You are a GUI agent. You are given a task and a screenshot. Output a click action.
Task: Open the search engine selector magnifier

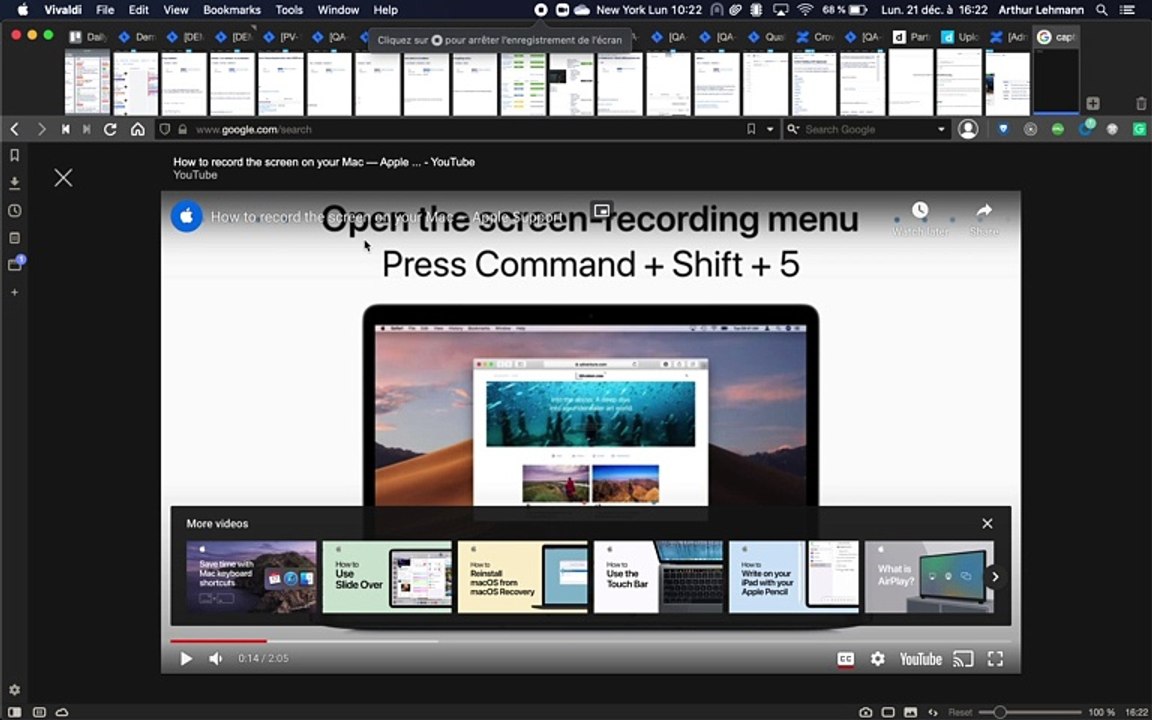793,129
